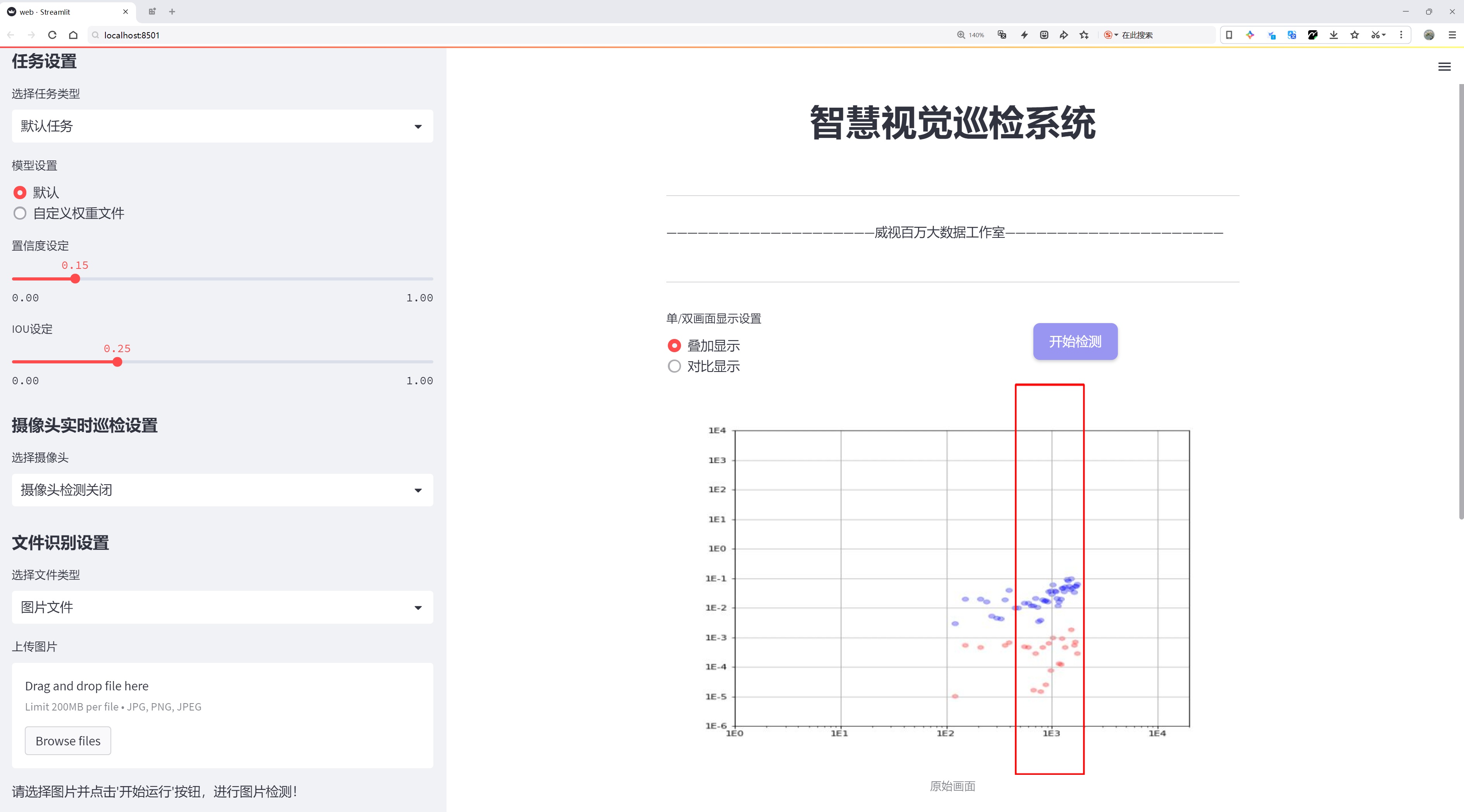The width and height of the screenshot is (1464, 812).
Task: Click the translate page icon
Action: tap(1002, 34)
